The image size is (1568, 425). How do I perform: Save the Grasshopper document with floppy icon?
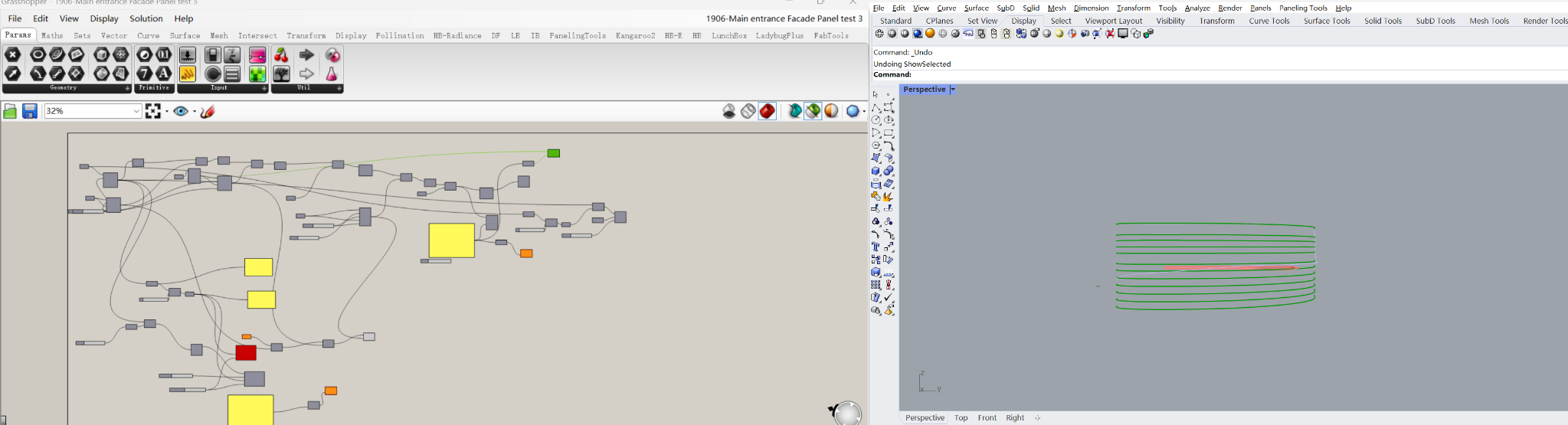click(x=30, y=111)
